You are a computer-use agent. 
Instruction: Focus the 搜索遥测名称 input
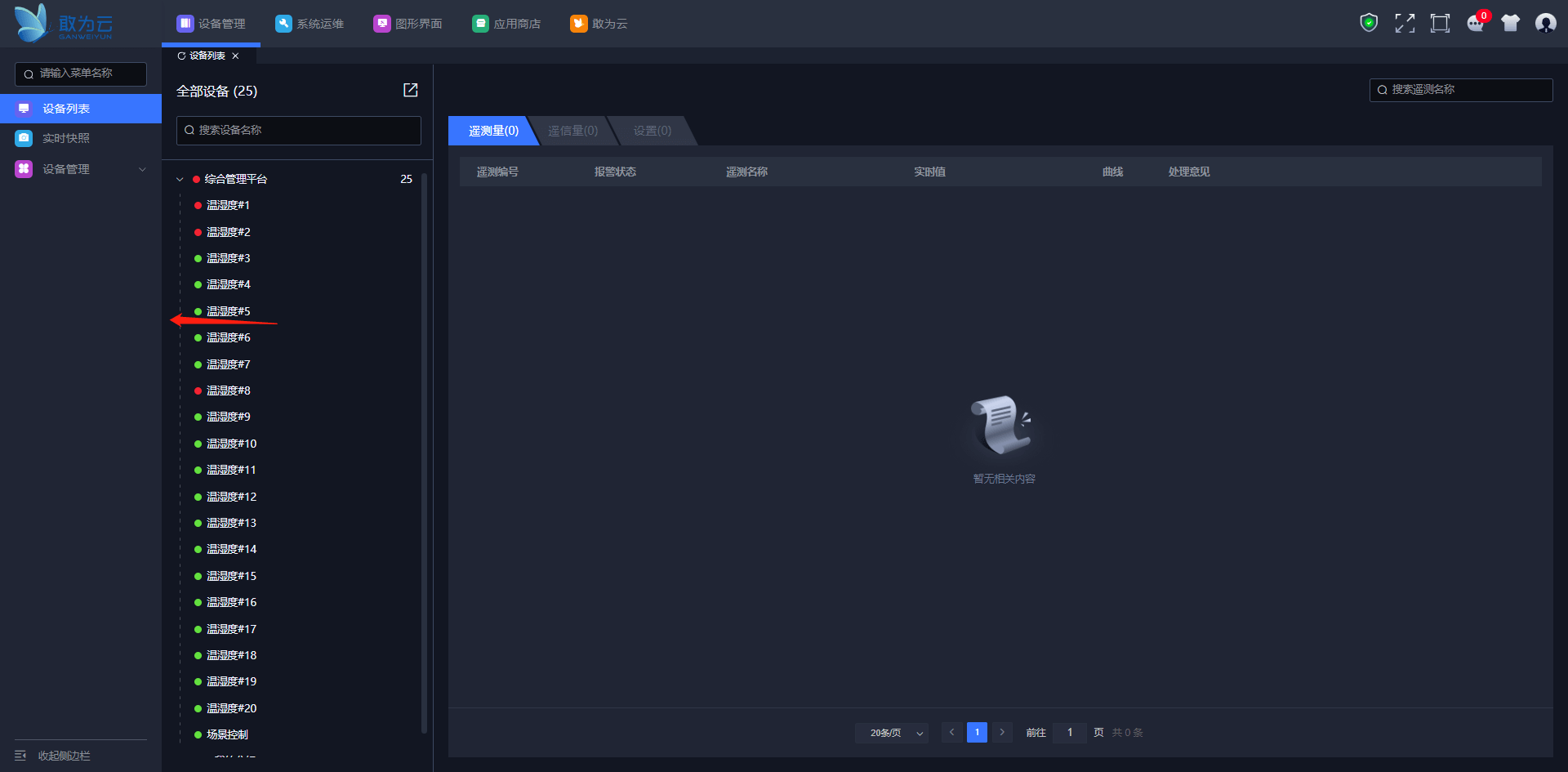click(1461, 90)
